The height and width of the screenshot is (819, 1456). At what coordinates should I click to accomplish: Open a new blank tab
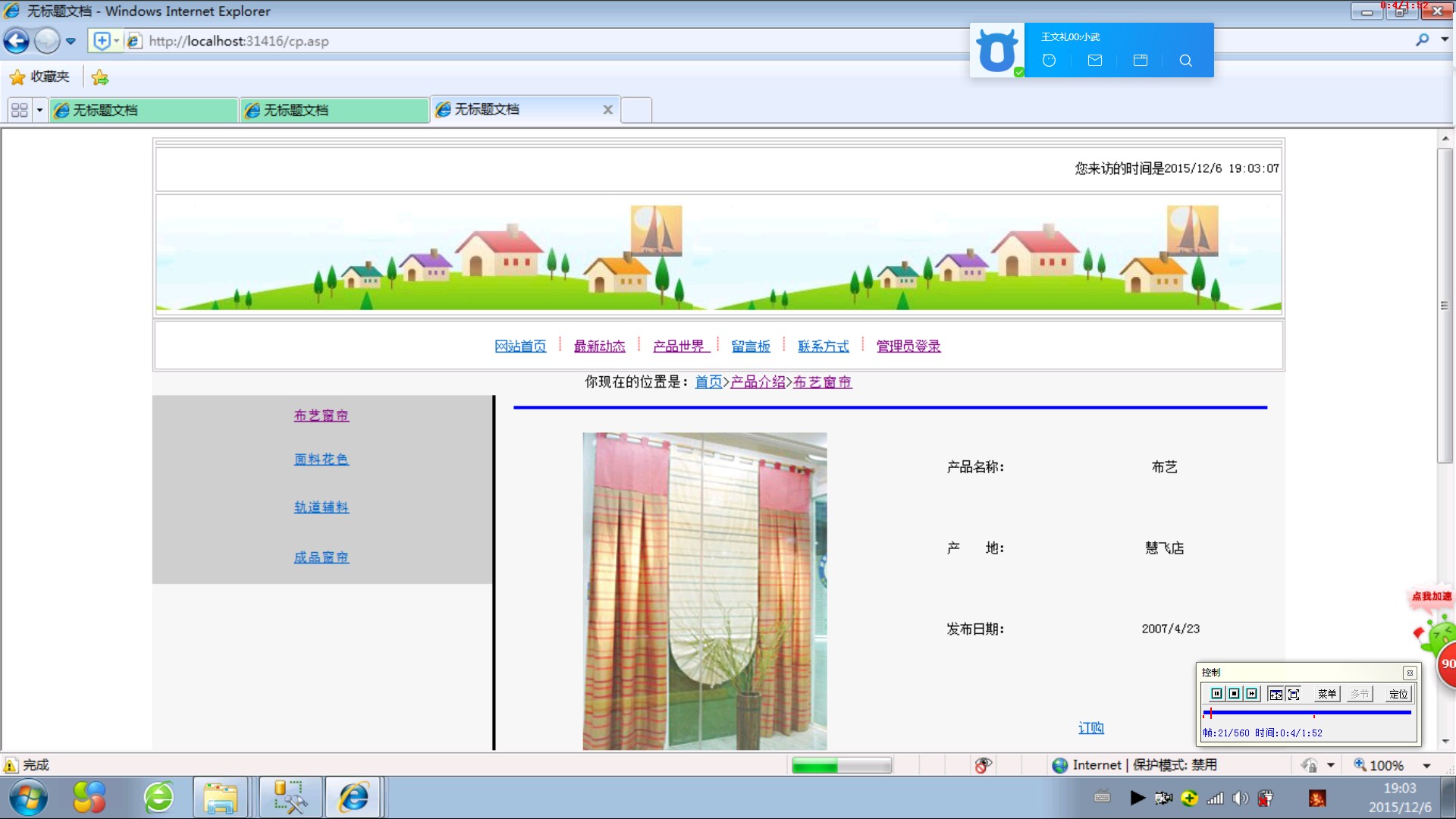click(x=636, y=110)
